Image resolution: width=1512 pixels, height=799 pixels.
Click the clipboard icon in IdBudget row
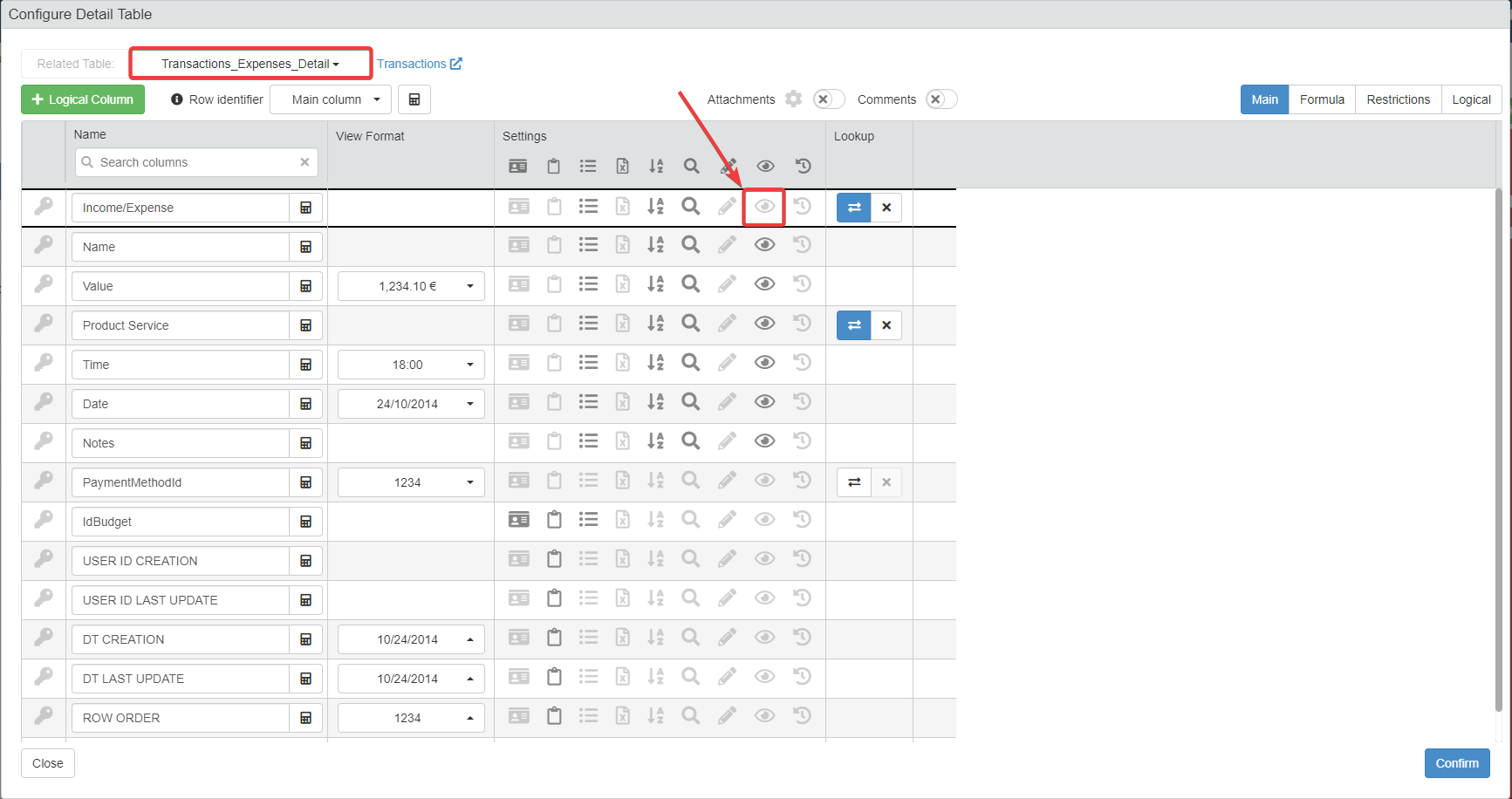[554, 520]
